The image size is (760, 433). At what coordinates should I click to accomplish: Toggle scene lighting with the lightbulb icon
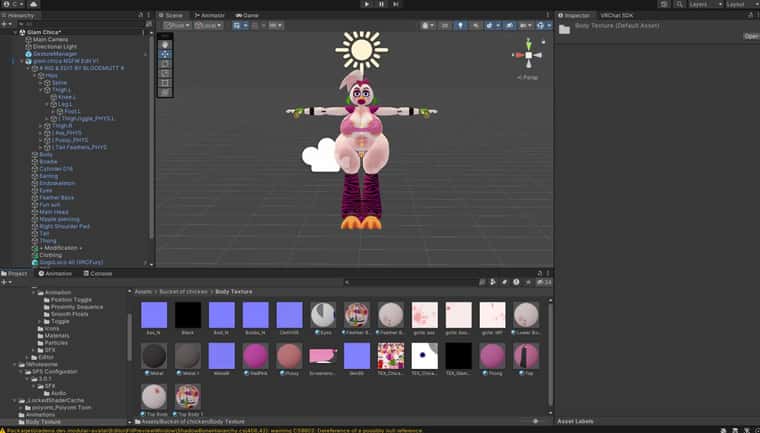coord(460,25)
